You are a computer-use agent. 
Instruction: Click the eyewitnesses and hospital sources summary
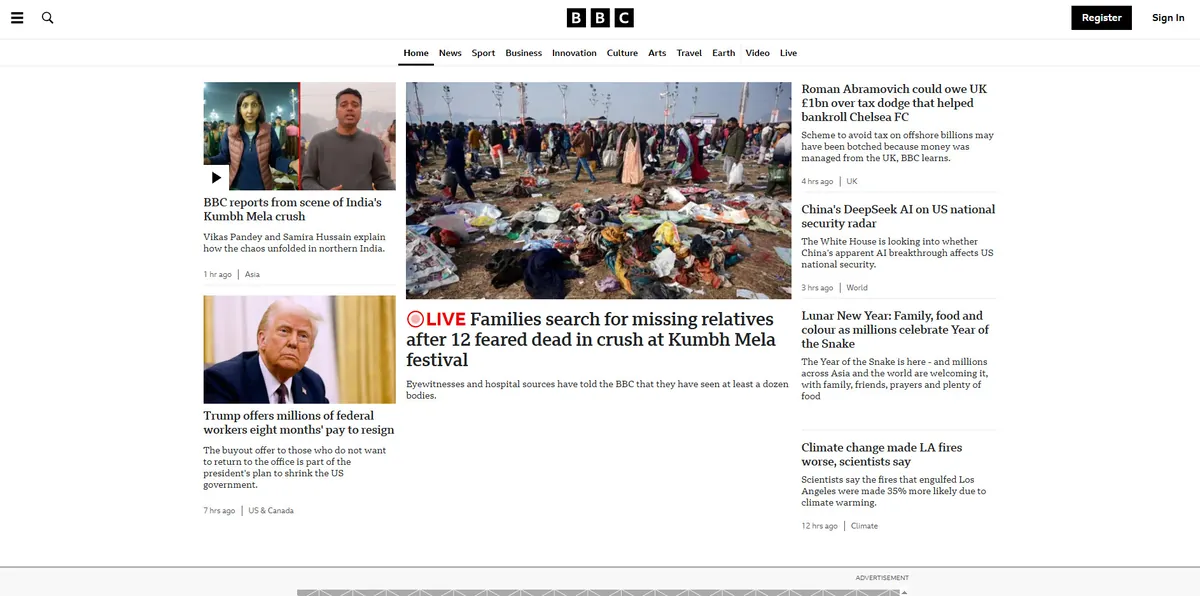click(597, 390)
